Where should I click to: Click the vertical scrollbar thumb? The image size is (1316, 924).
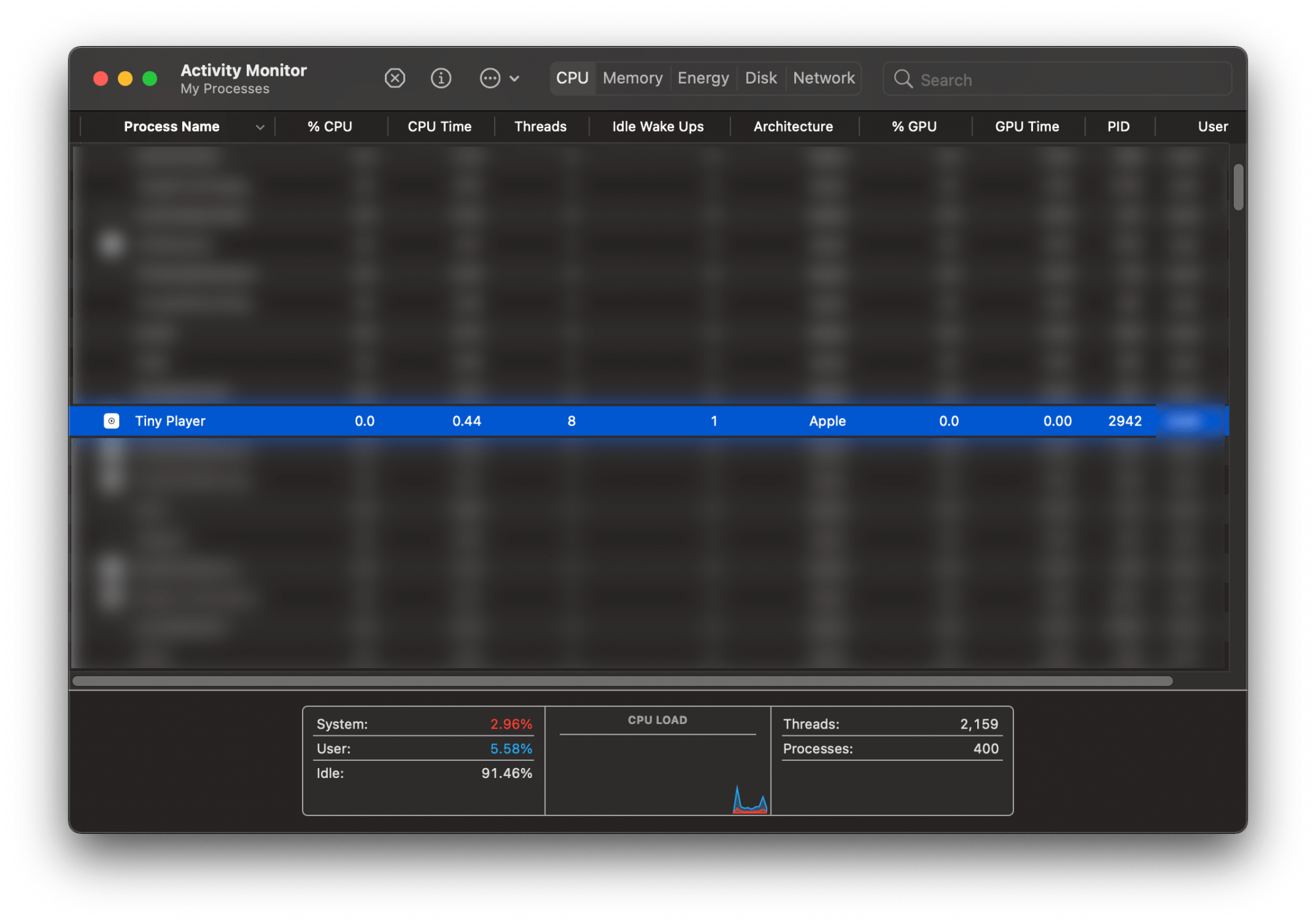click(x=1238, y=187)
